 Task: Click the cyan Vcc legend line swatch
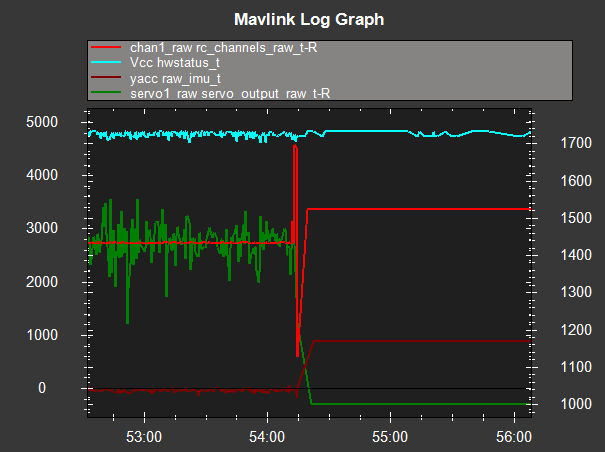point(106,63)
